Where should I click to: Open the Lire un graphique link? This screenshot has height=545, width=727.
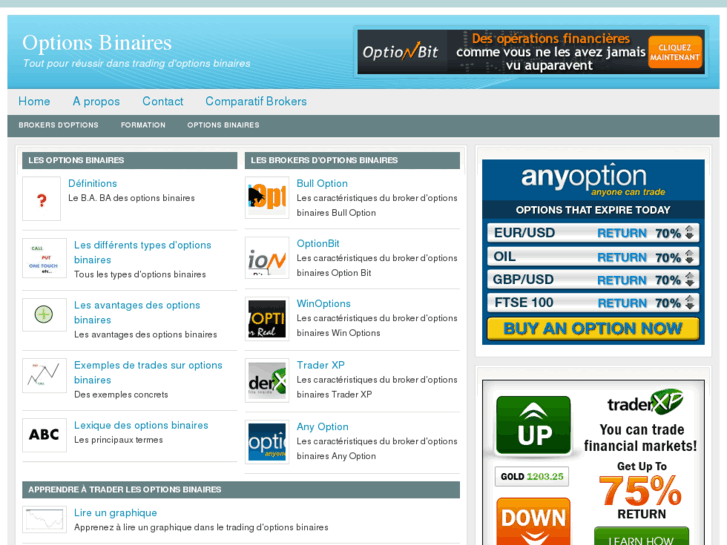click(x=115, y=513)
